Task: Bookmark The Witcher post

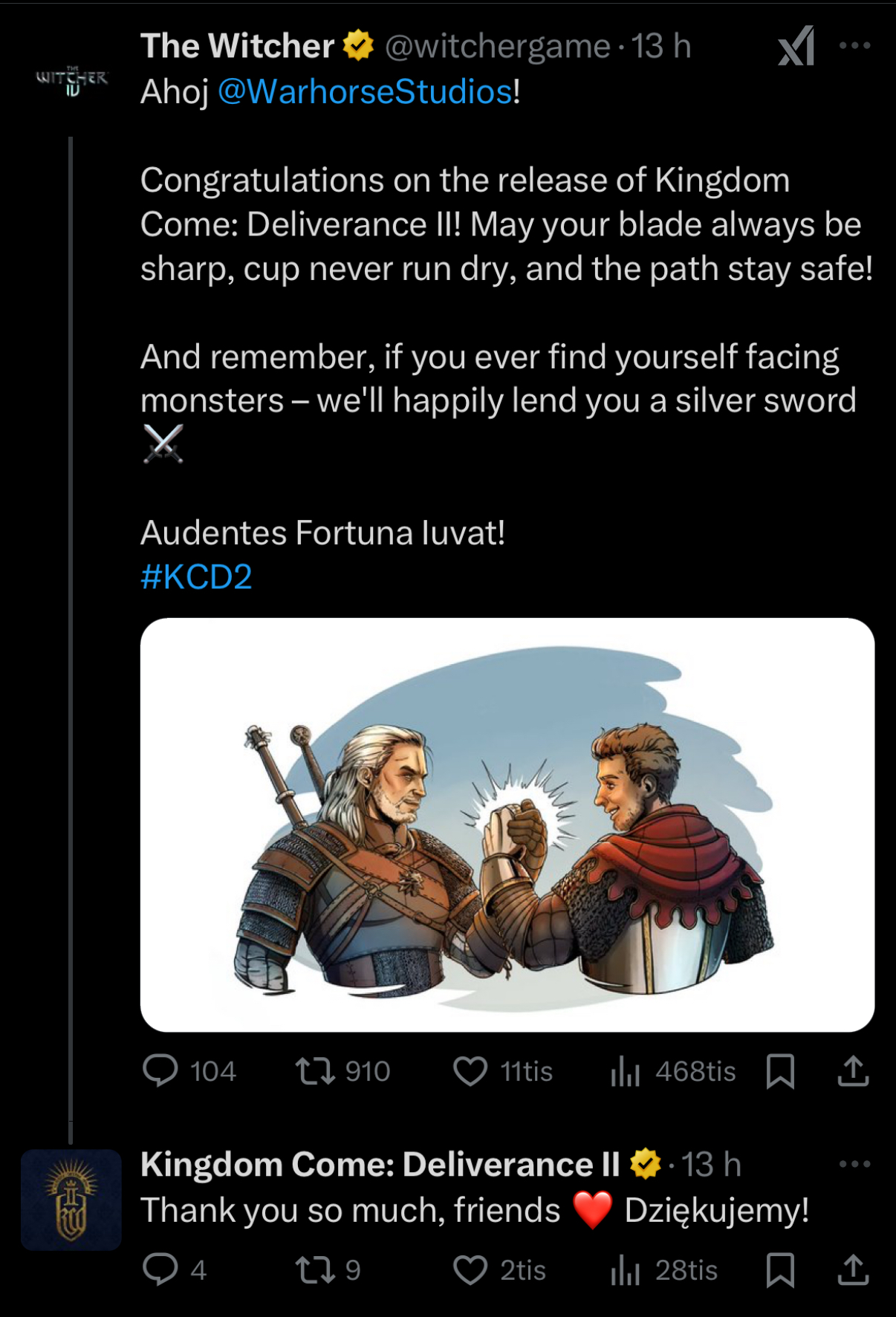Action: (780, 1071)
